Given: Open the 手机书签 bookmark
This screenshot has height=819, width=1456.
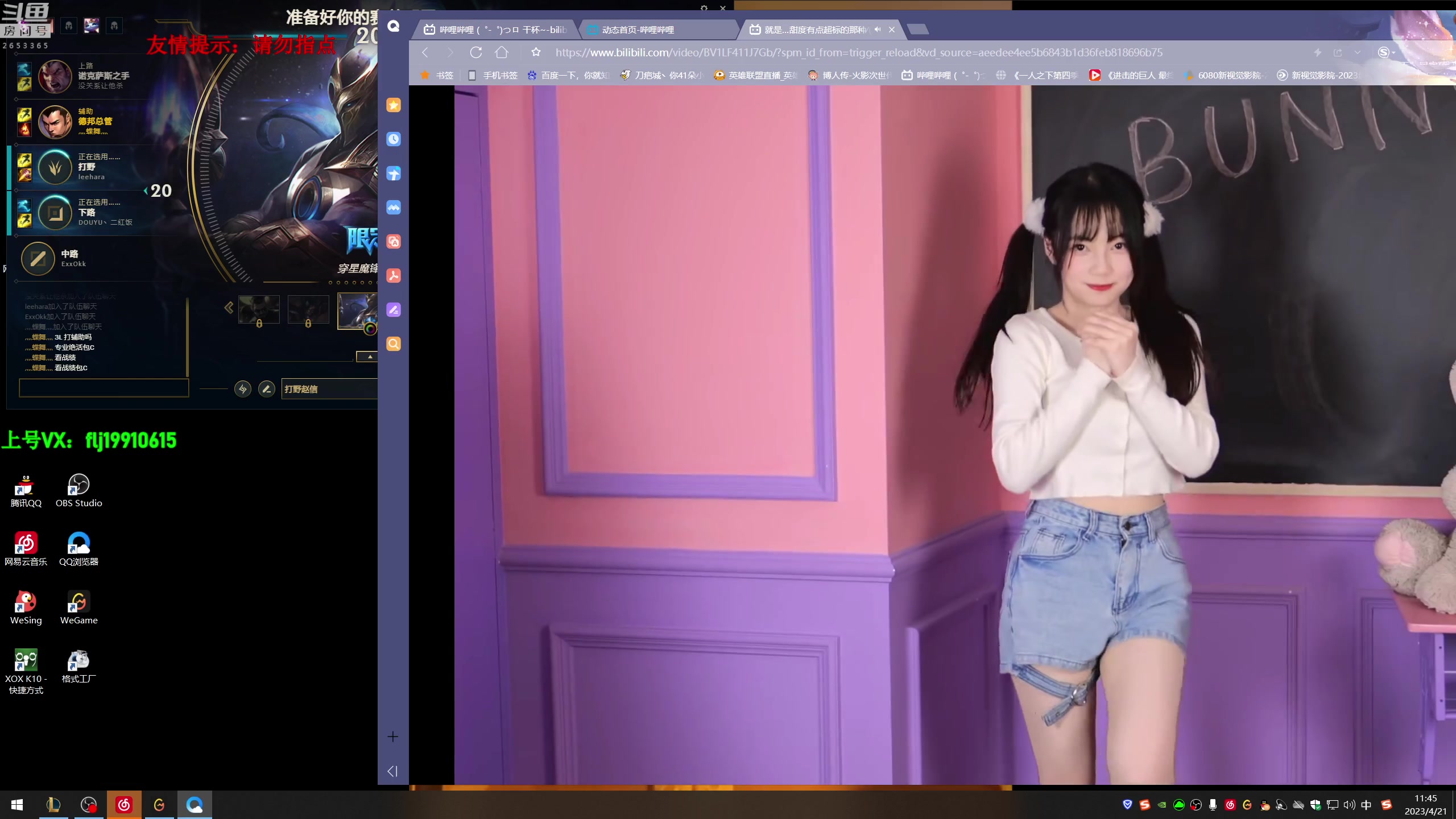Looking at the screenshot, I should click(493, 75).
